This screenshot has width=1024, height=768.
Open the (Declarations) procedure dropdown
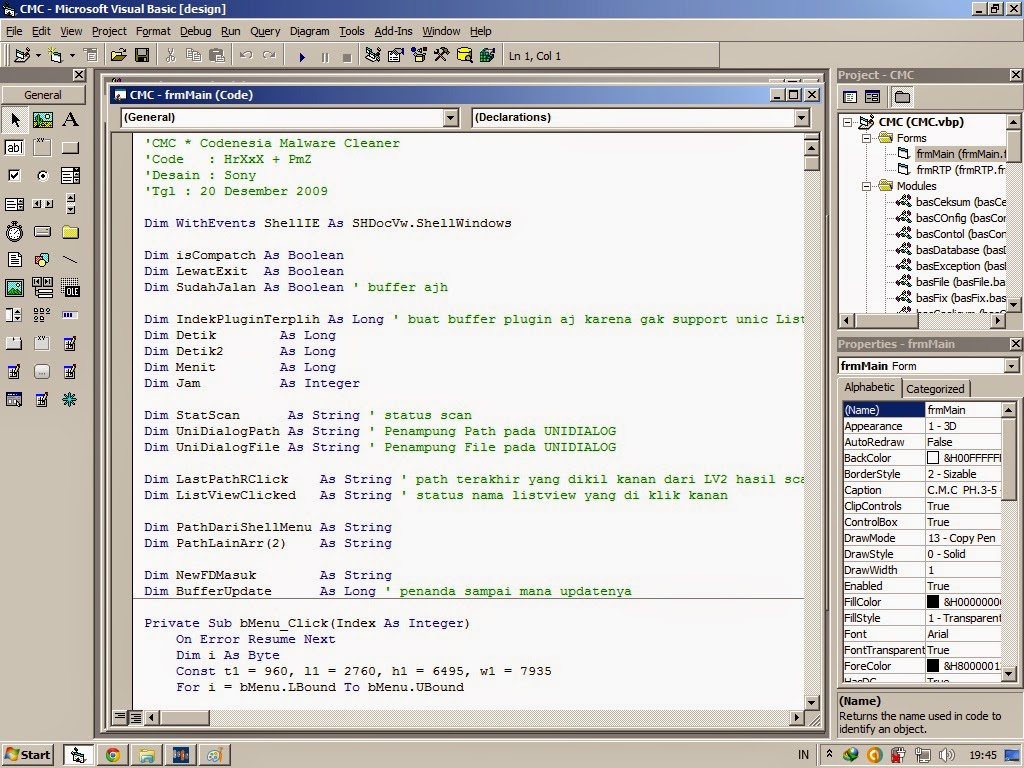pyautogui.click(x=801, y=118)
